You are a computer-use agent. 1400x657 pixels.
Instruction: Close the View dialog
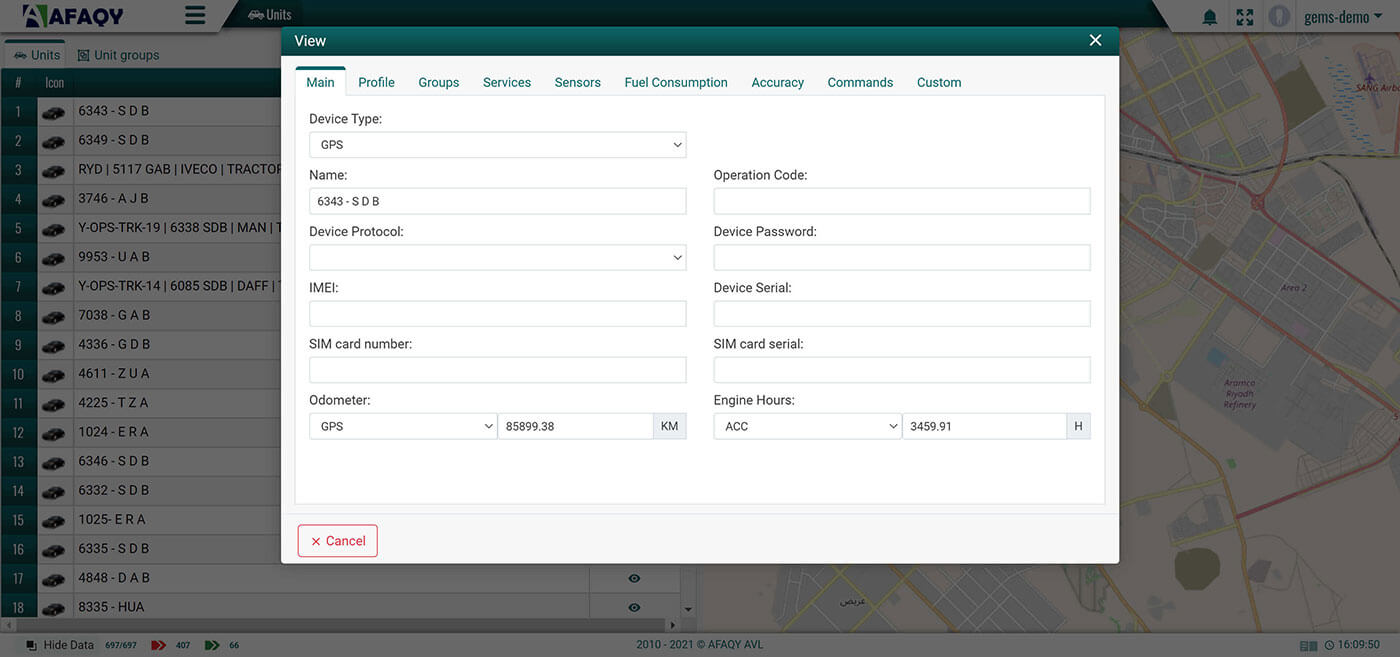coord(1095,40)
